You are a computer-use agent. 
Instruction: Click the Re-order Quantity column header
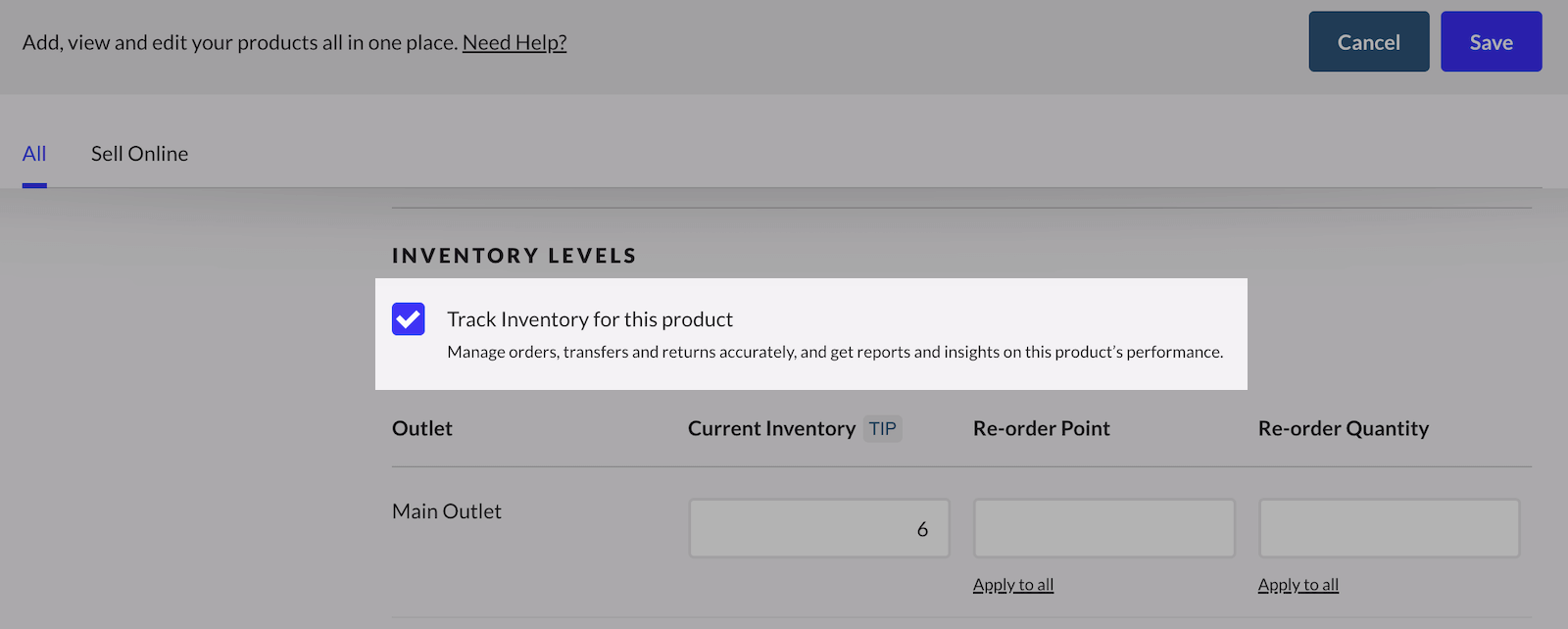[1344, 429]
